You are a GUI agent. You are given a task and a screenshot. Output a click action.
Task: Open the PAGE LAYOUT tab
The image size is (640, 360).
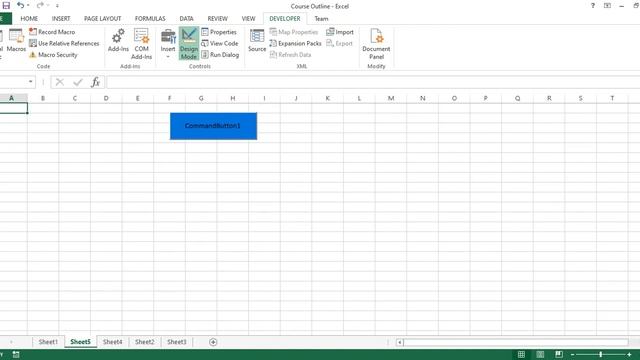(x=102, y=19)
